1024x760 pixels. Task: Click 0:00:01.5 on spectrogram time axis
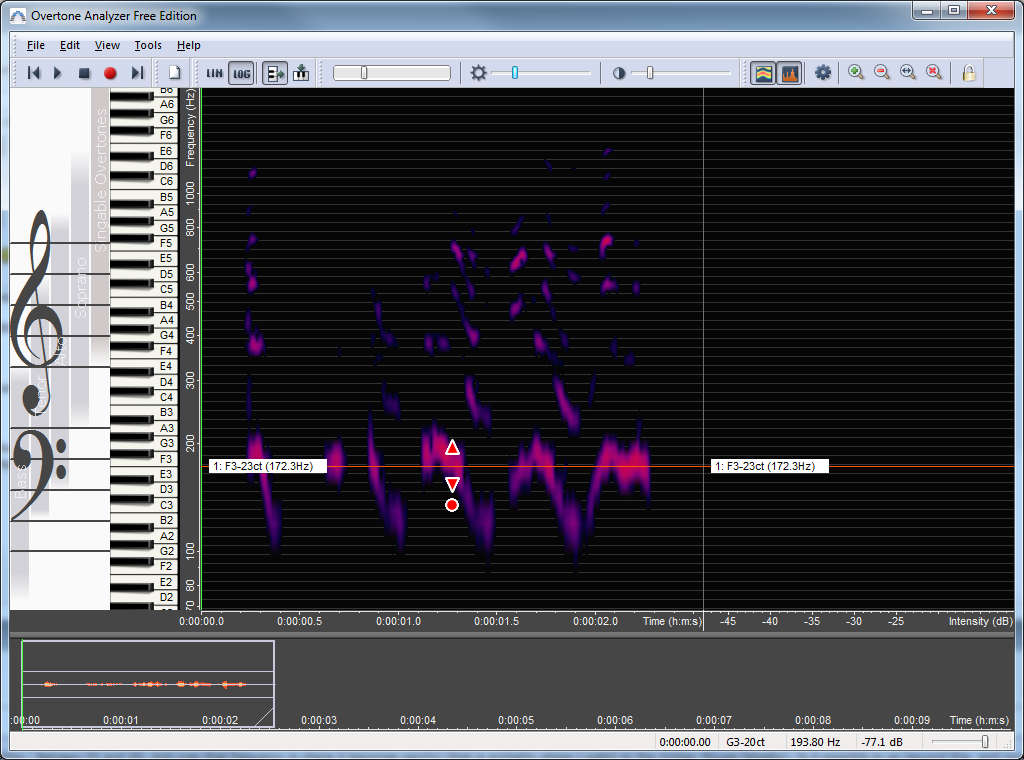(x=496, y=621)
